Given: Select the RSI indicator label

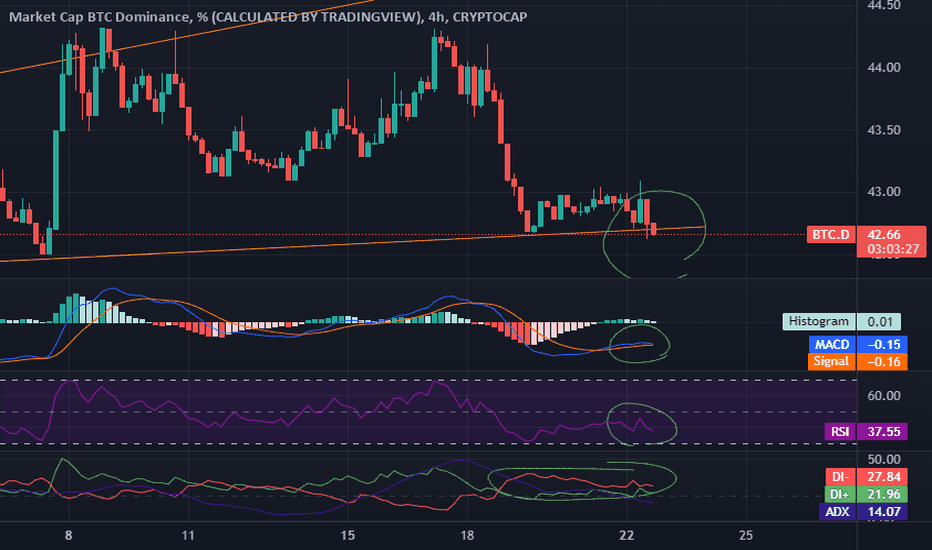Looking at the screenshot, I should click(x=840, y=431).
